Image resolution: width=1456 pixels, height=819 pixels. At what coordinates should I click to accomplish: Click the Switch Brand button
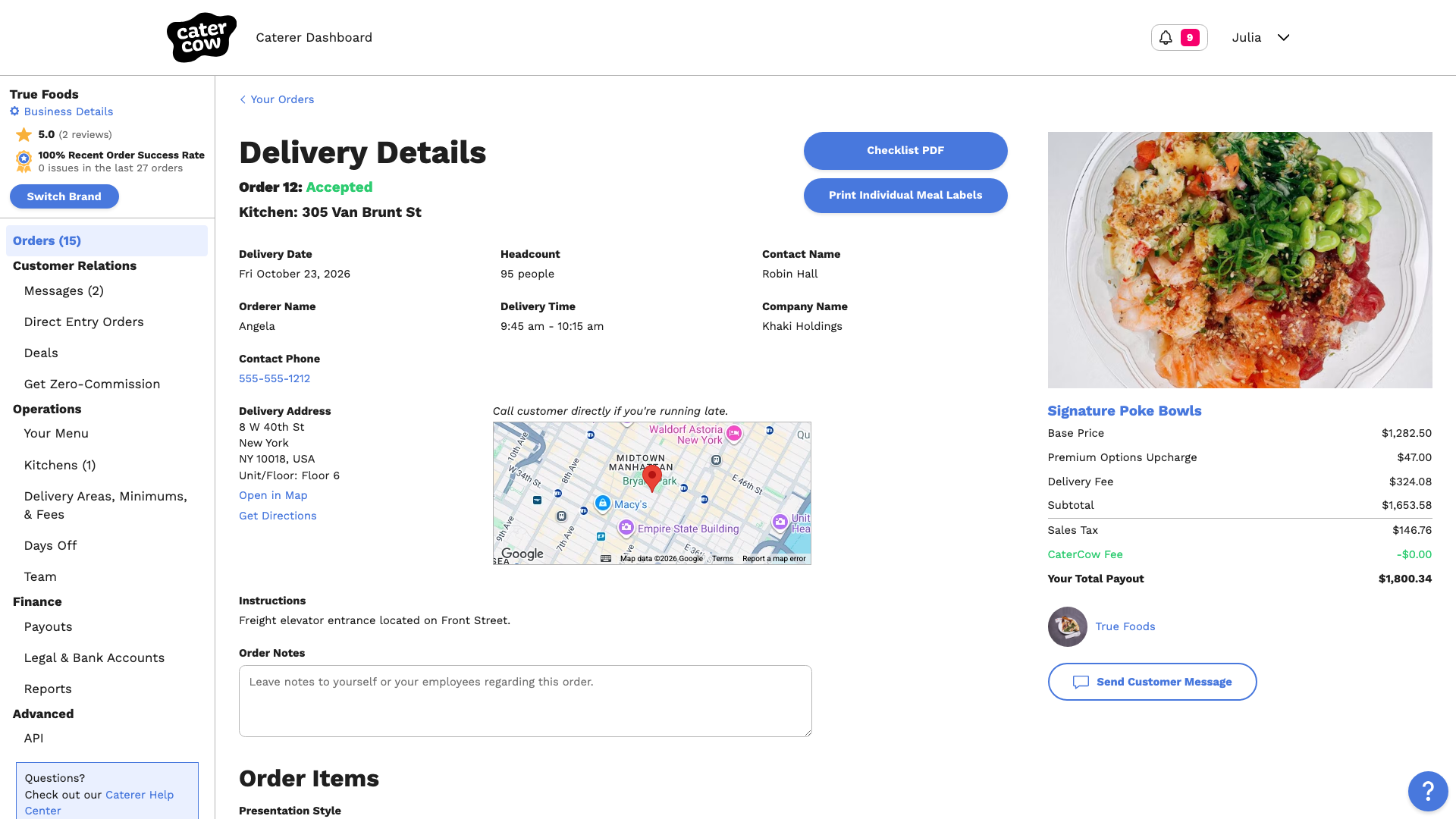coord(64,196)
